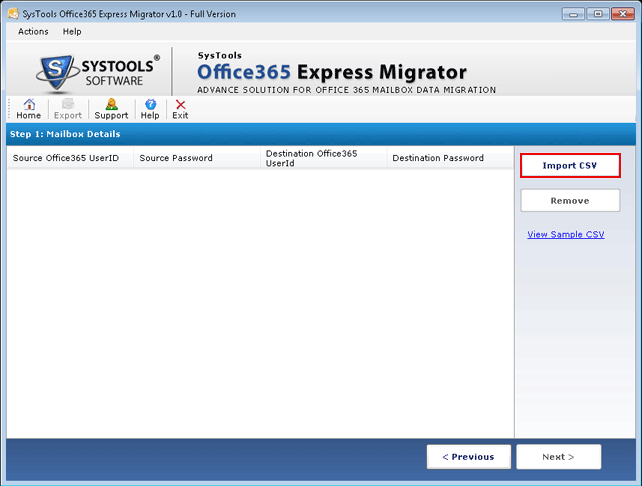Open the Help menu in the menu bar
This screenshot has width=642, height=486.
72,32
